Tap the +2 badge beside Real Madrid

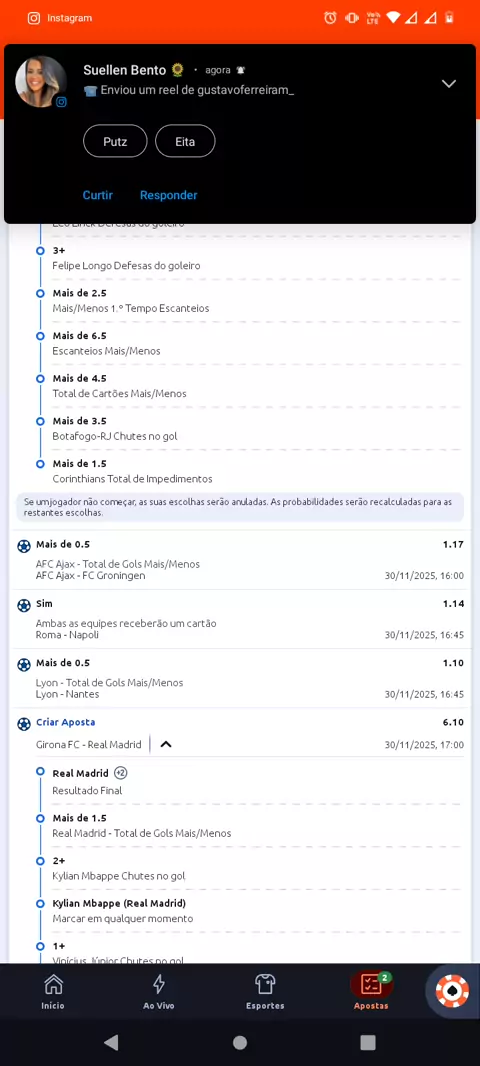(x=120, y=773)
